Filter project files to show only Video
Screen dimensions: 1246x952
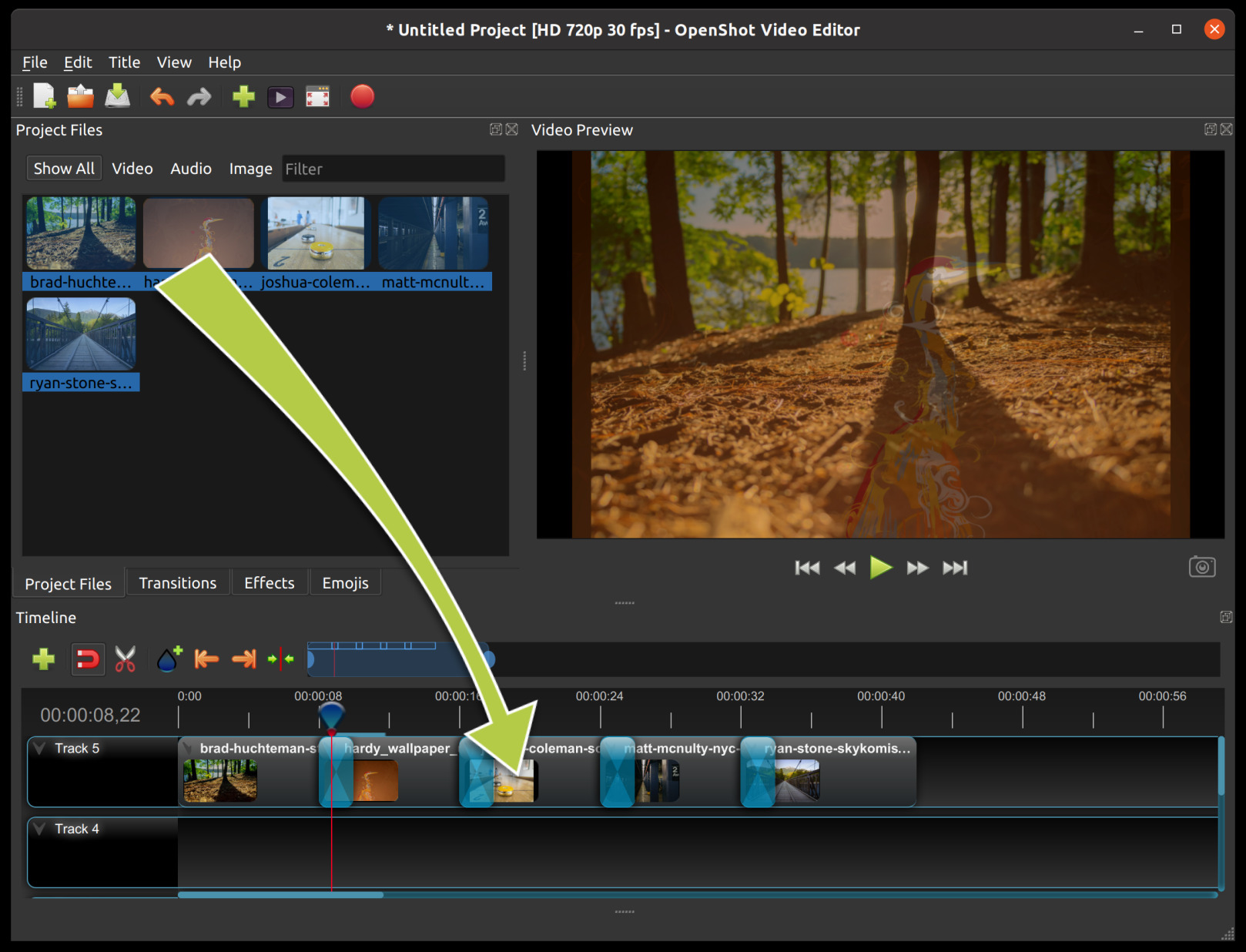[132, 169]
